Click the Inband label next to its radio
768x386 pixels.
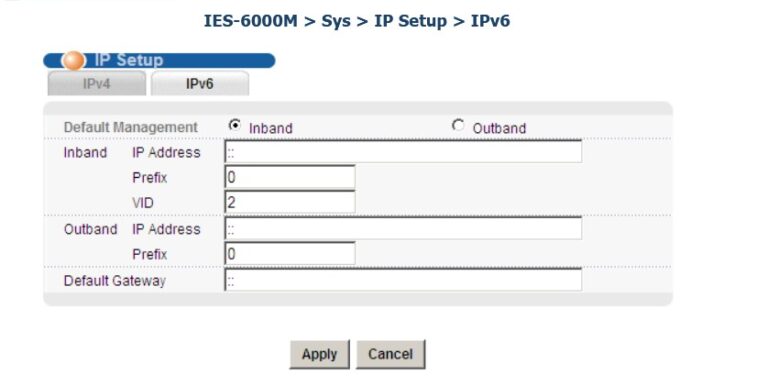(x=270, y=128)
